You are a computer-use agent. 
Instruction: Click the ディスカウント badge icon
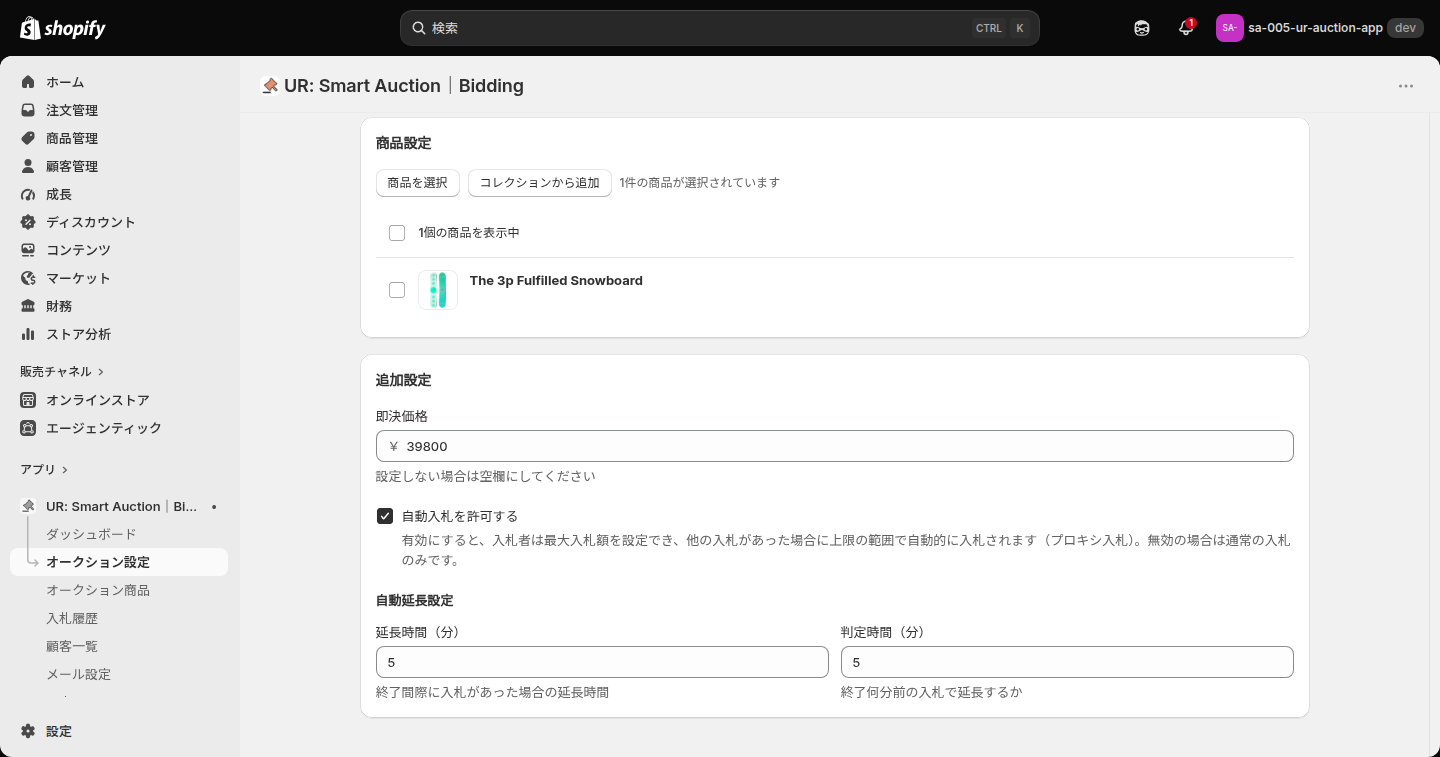[x=28, y=222]
